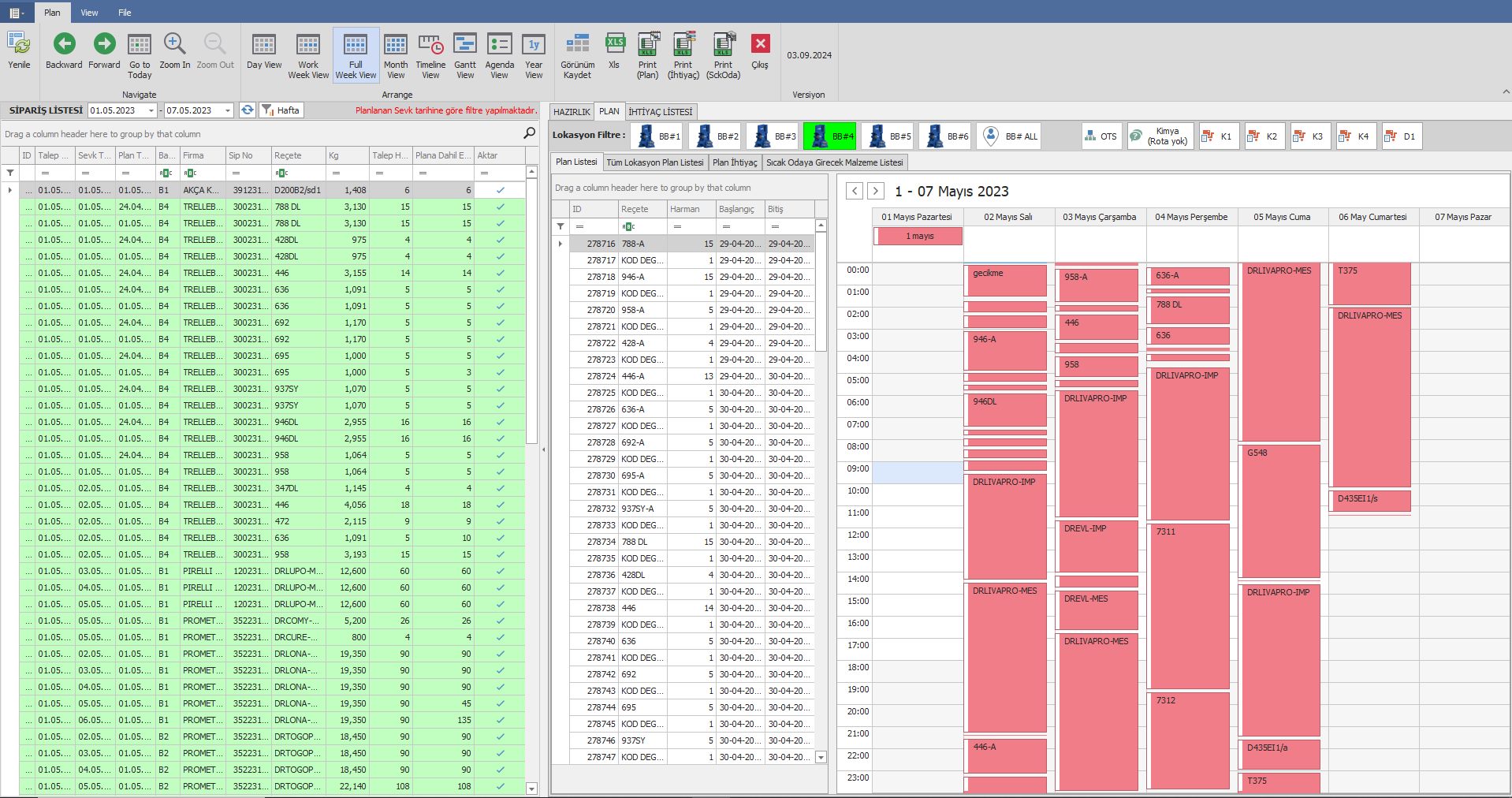Screen dimensions: 1512x798
Task: Go Forward in the calendar
Action: tap(104, 51)
